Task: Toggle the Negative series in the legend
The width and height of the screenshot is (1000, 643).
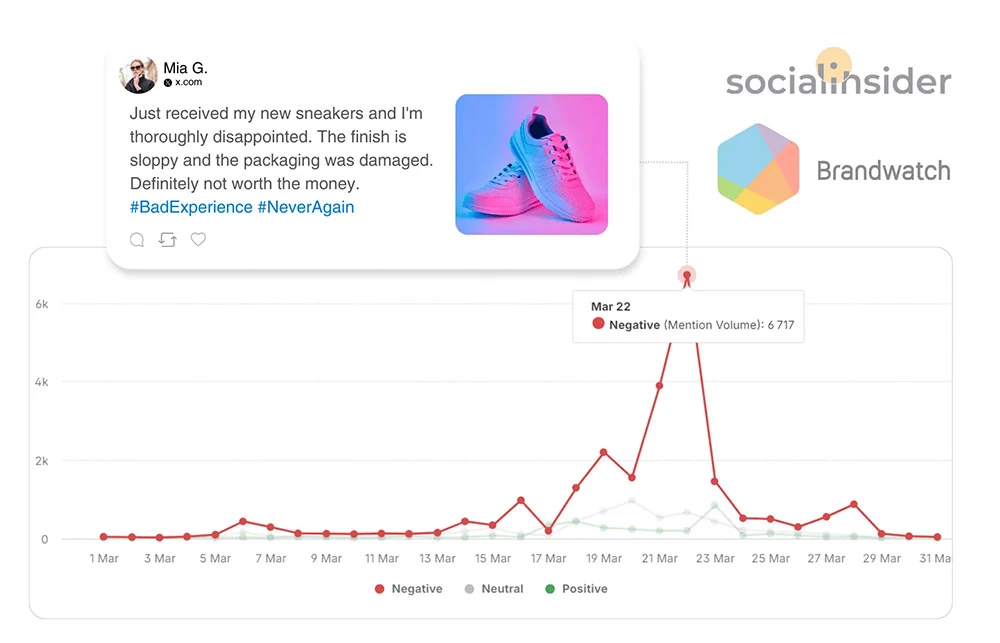Action: click(408, 589)
